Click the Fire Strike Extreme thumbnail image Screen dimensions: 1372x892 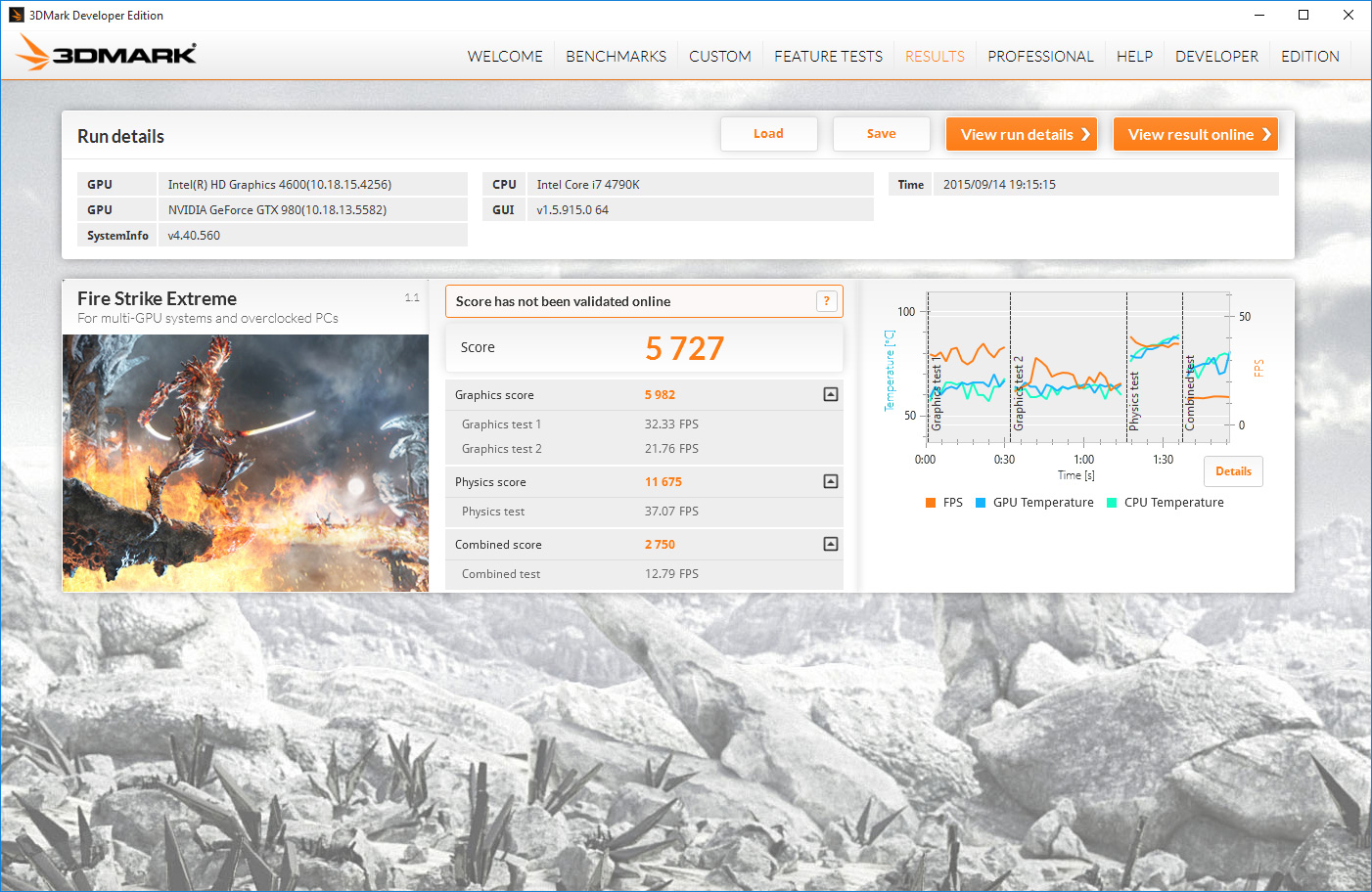point(246,463)
